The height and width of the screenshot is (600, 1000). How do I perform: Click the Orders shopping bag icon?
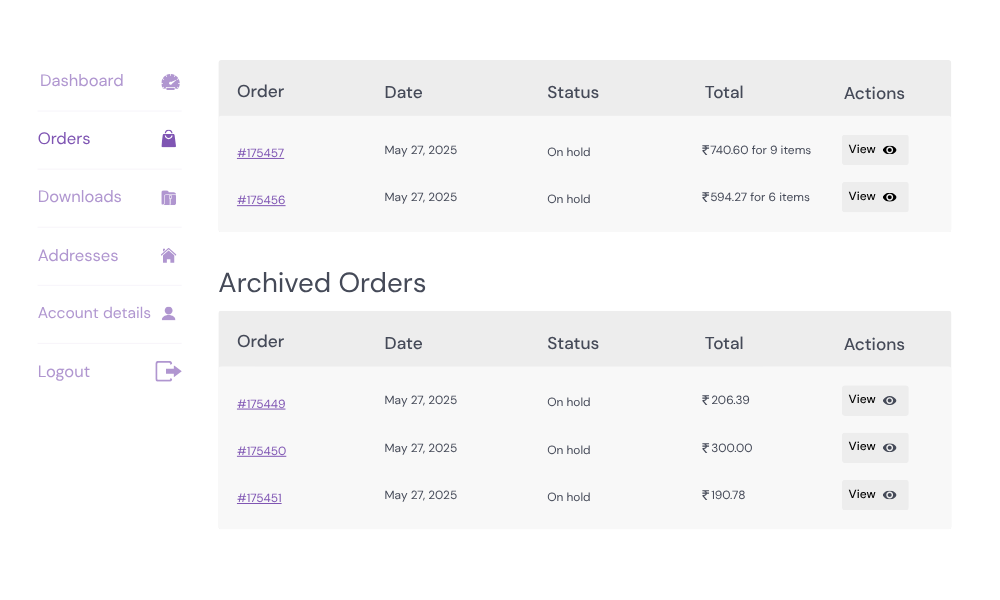(x=168, y=138)
